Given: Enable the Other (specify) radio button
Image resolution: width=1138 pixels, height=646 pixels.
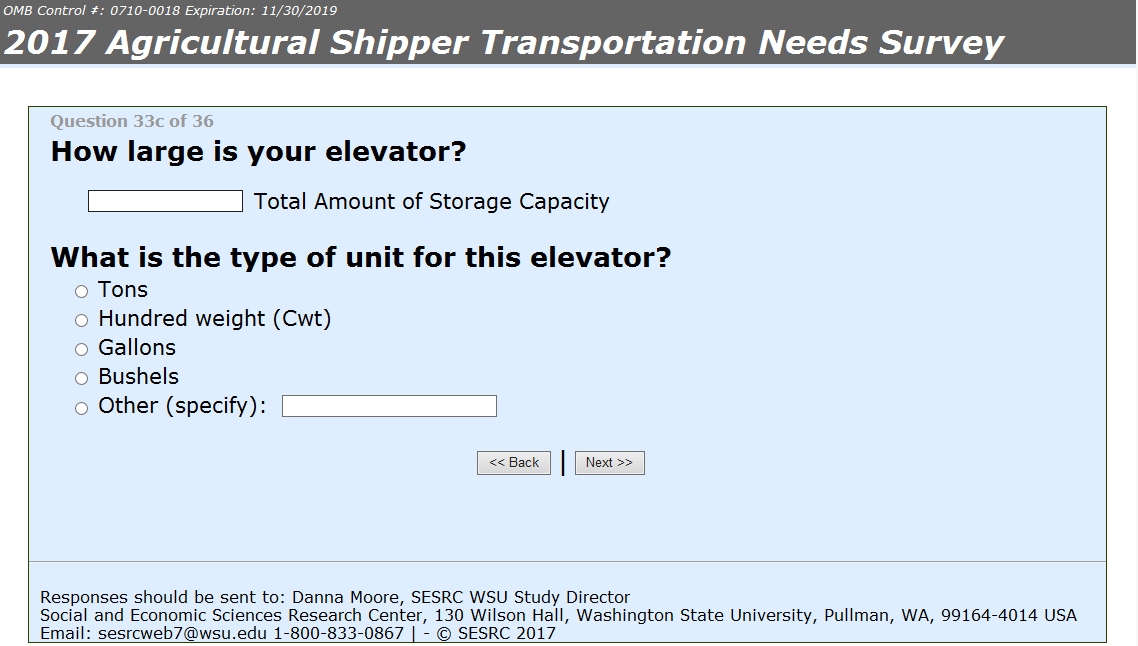Looking at the screenshot, I should click(82, 408).
